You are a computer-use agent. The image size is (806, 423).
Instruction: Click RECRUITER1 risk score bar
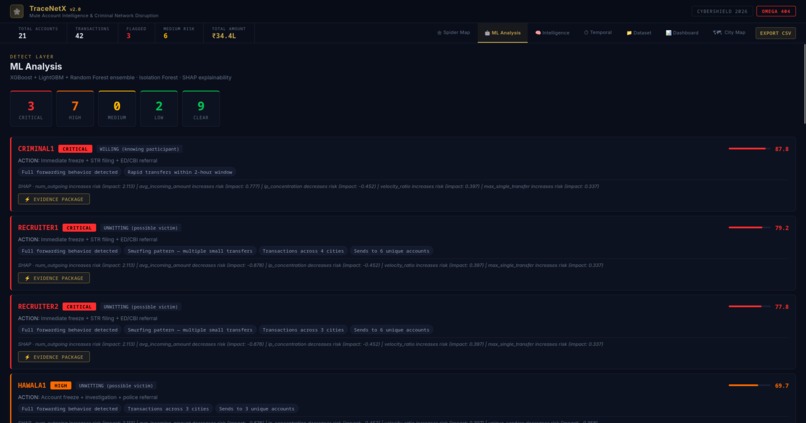coord(749,227)
